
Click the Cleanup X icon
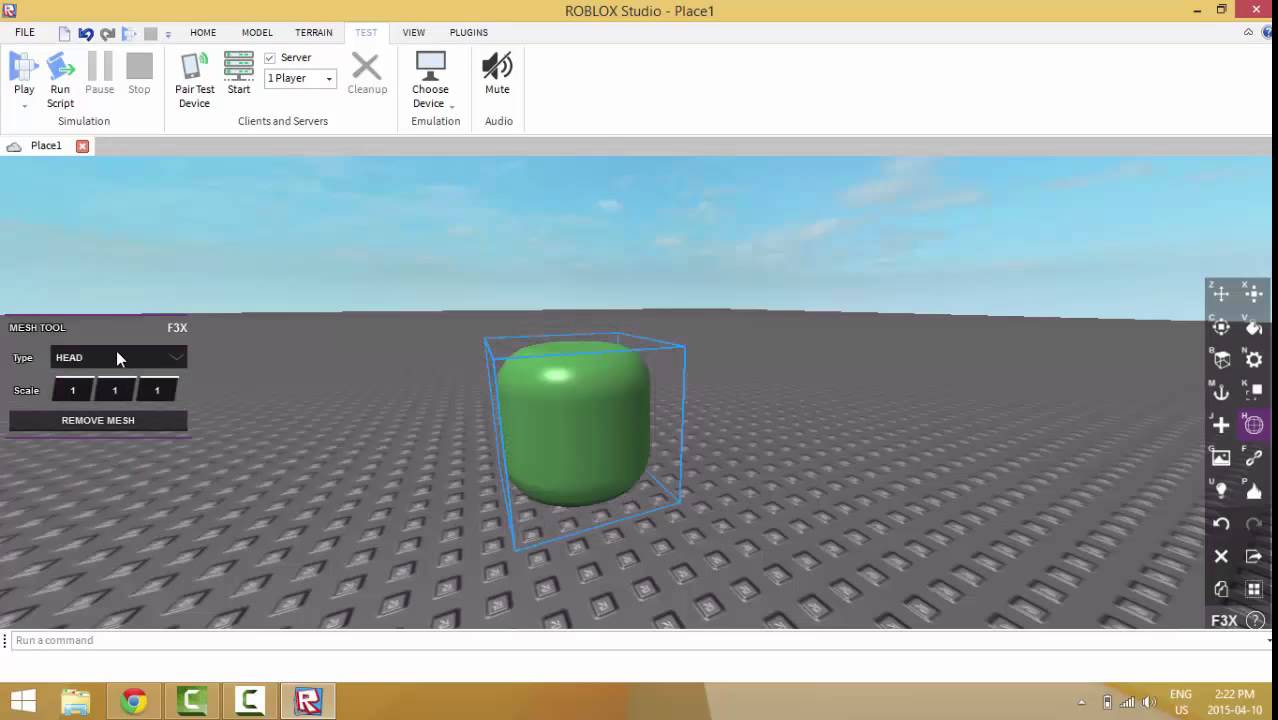[x=367, y=67]
